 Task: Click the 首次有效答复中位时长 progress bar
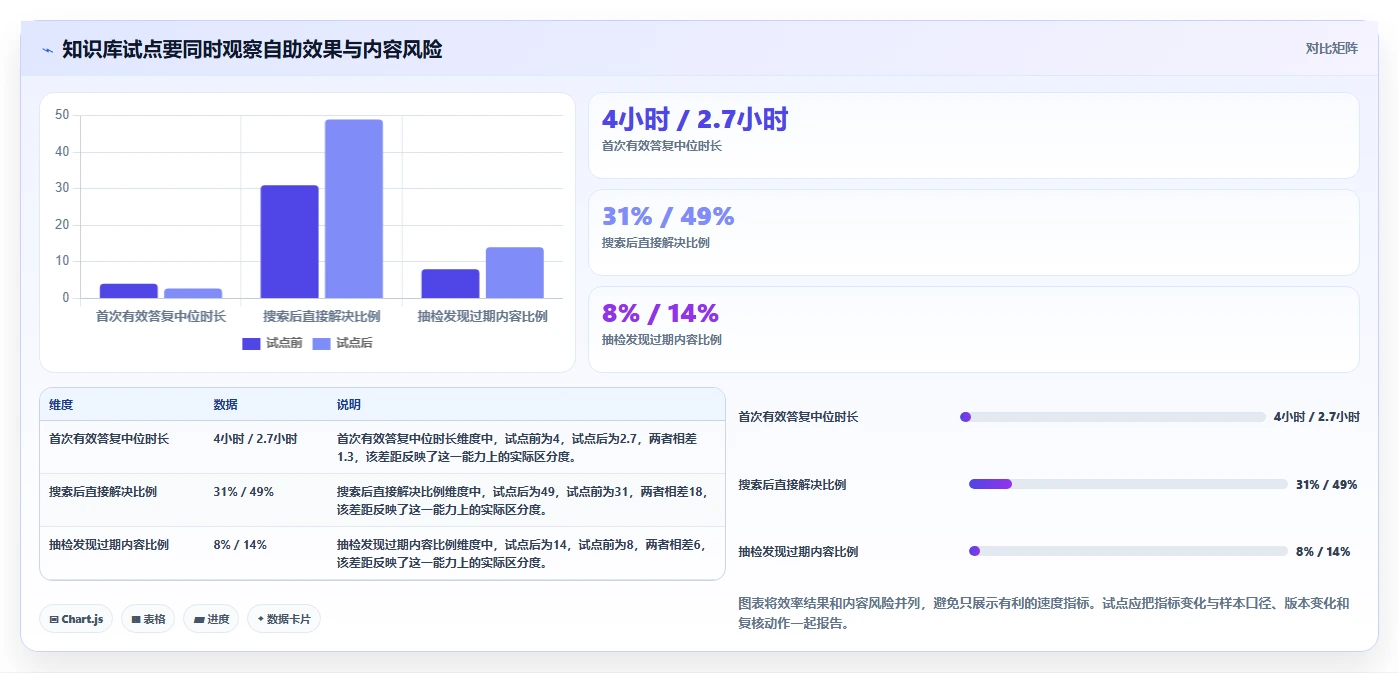point(1112,417)
